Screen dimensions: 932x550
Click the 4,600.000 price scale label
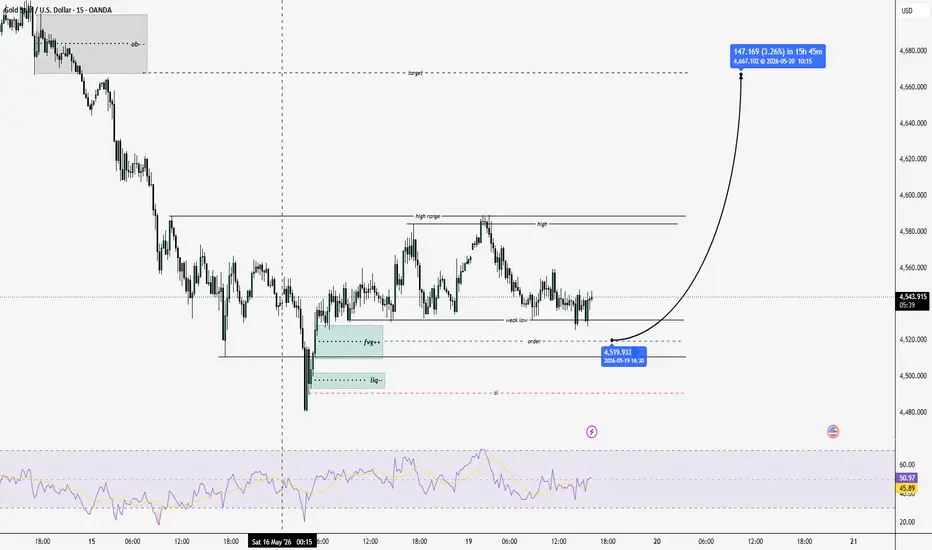[913, 195]
